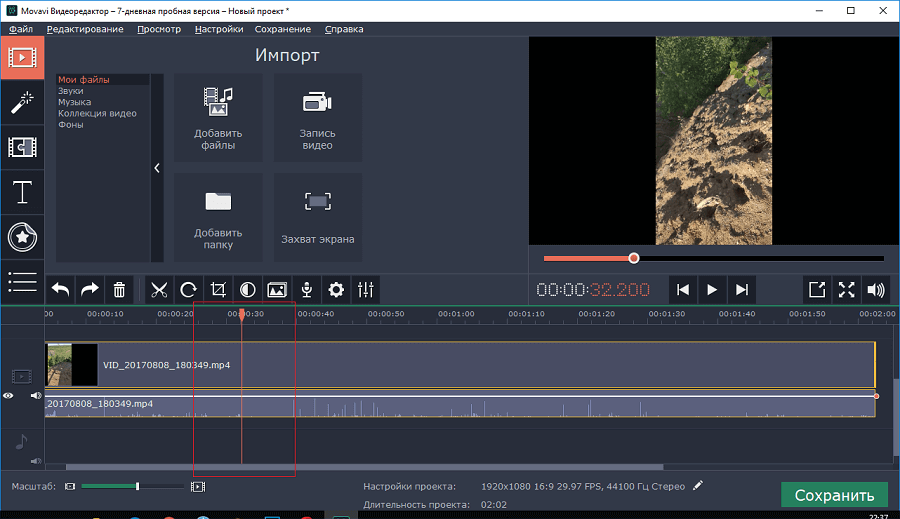The width and height of the screenshot is (900, 519).
Task: Play the video preview
Action: tap(712, 290)
